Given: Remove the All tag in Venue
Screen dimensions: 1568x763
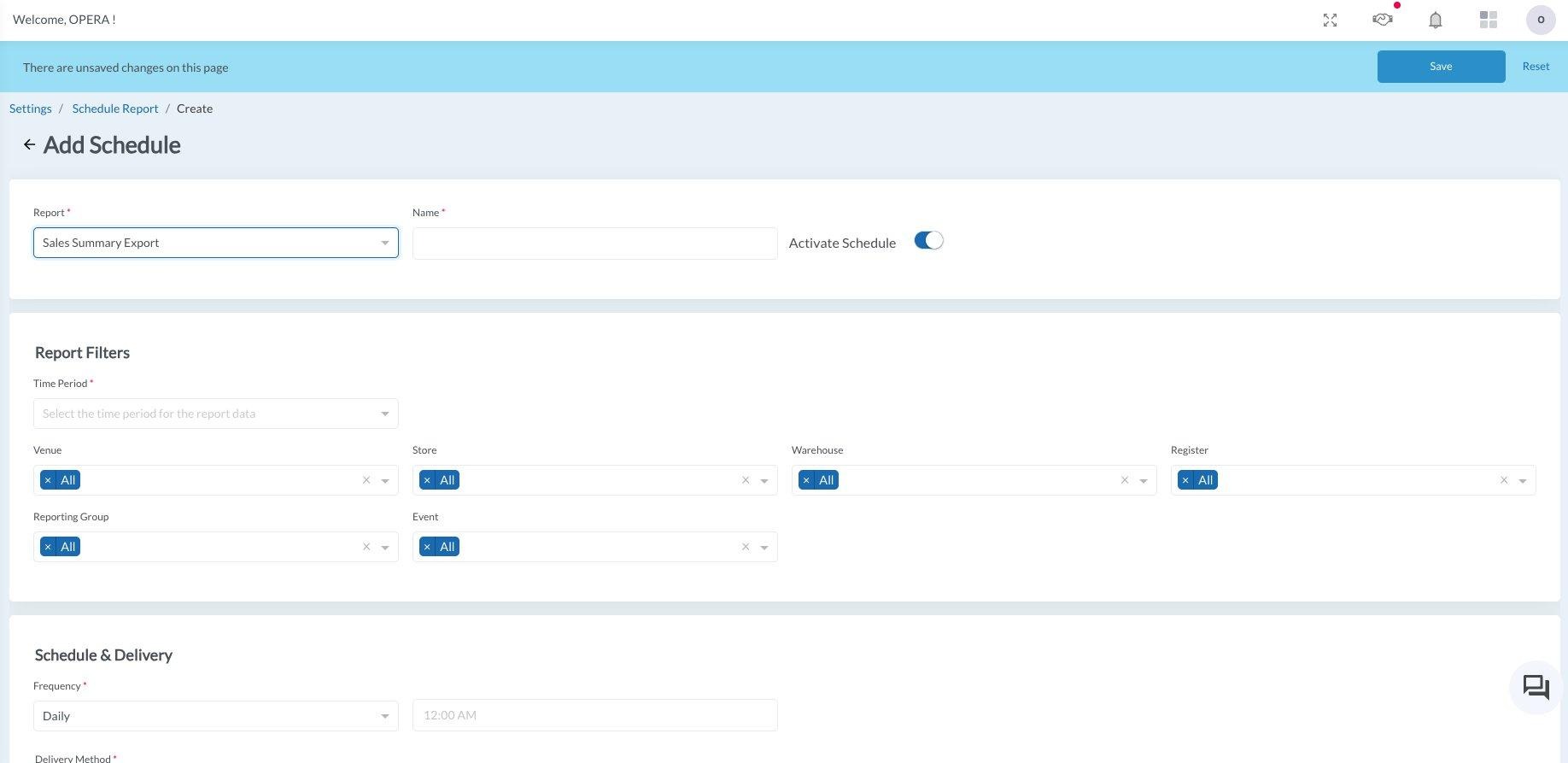Looking at the screenshot, I should coord(48,480).
